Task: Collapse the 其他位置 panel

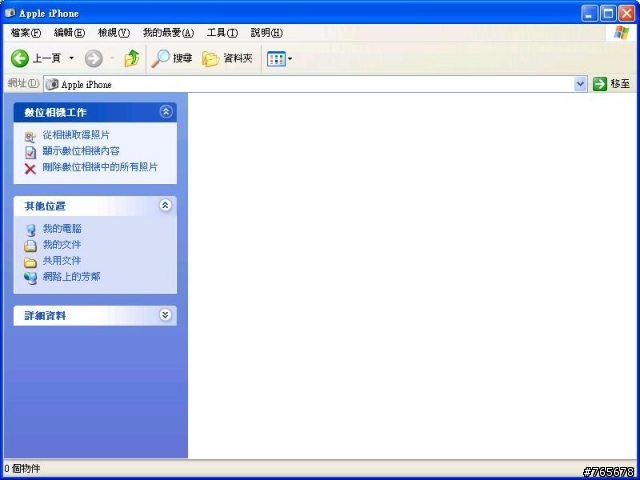Action: 165,205
